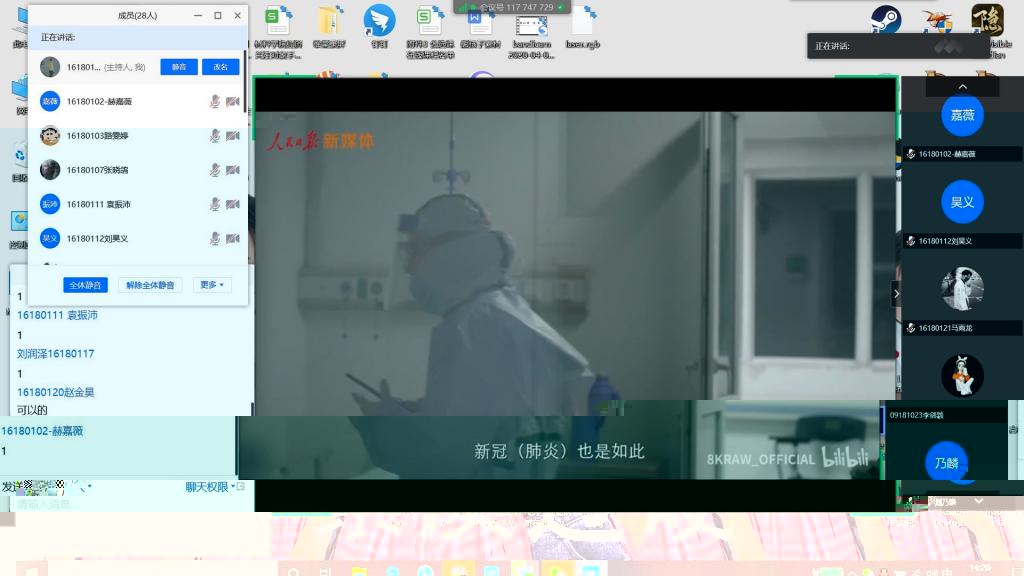The image size is (1024, 576).
Task: Click the pop-out icon beside 聊天权限
Action: coord(241,487)
